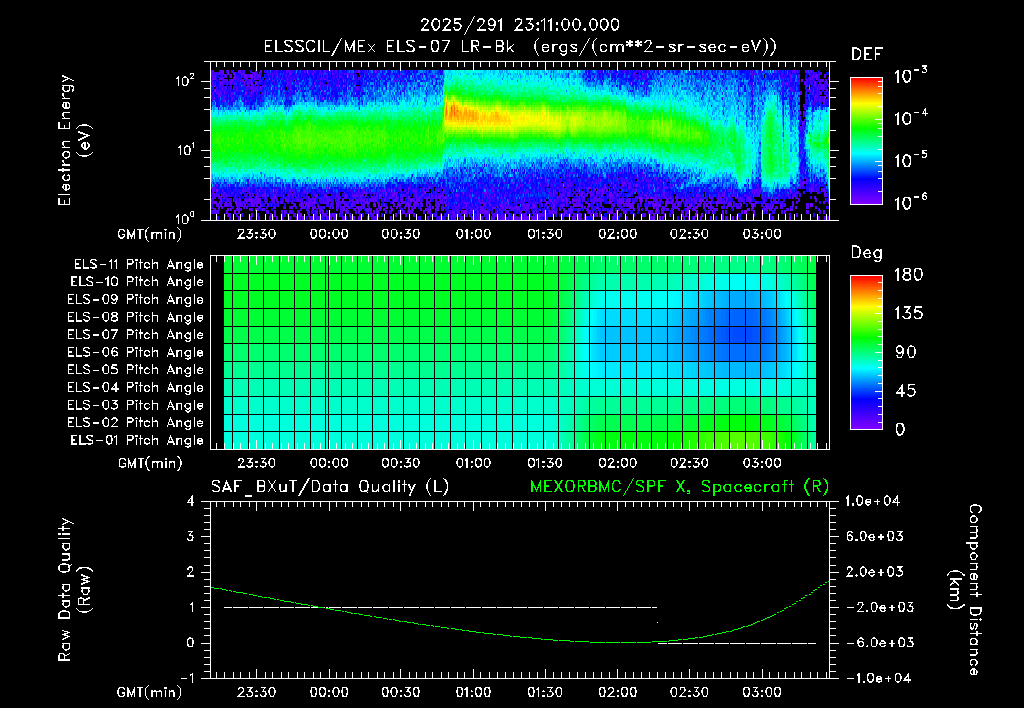
Task: Click 03:00 time label under data quality plot
Action: coord(761,692)
